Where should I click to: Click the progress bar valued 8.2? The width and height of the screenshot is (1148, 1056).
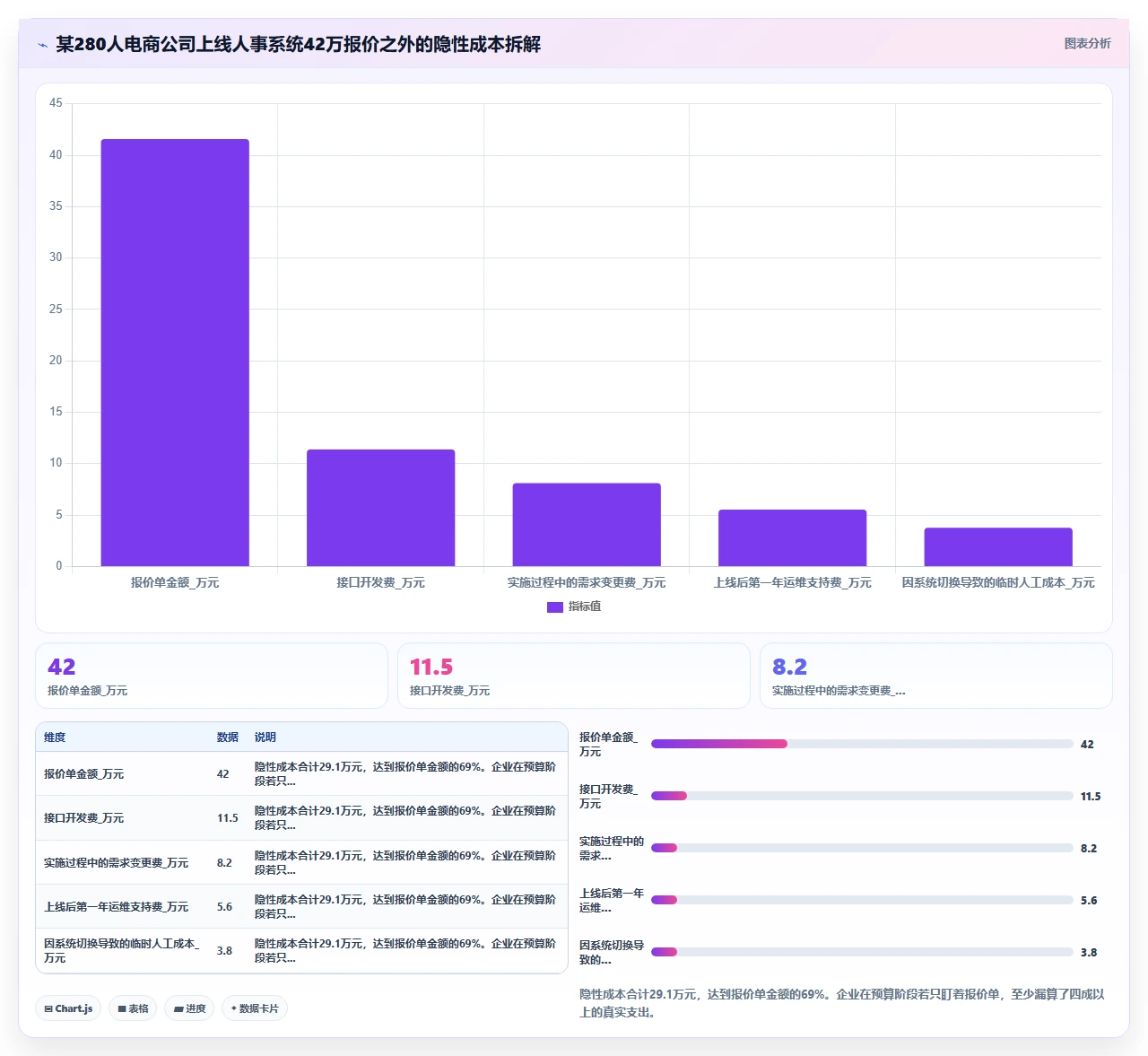(x=862, y=848)
